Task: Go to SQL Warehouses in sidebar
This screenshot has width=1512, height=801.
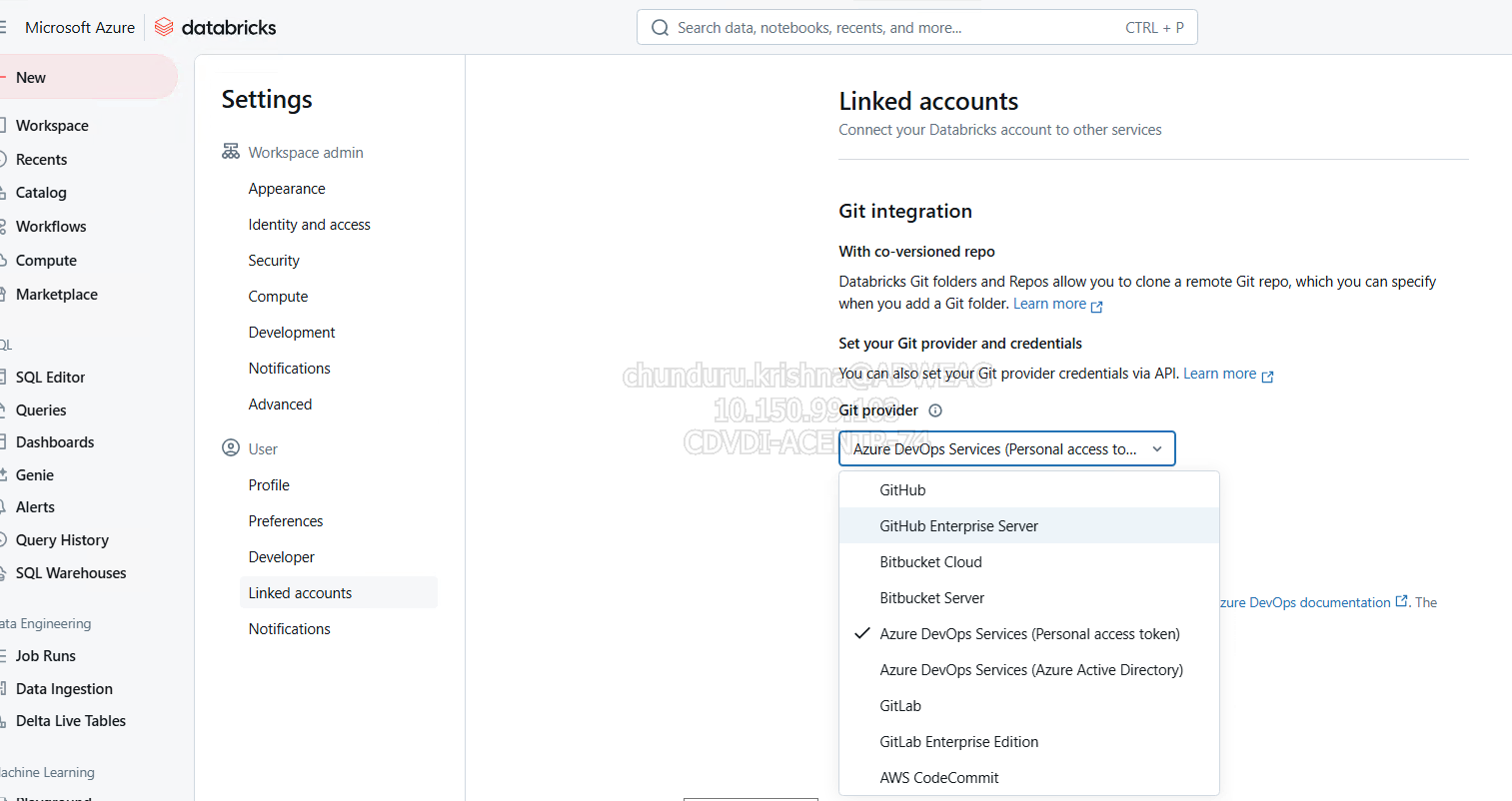Action: 71,573
